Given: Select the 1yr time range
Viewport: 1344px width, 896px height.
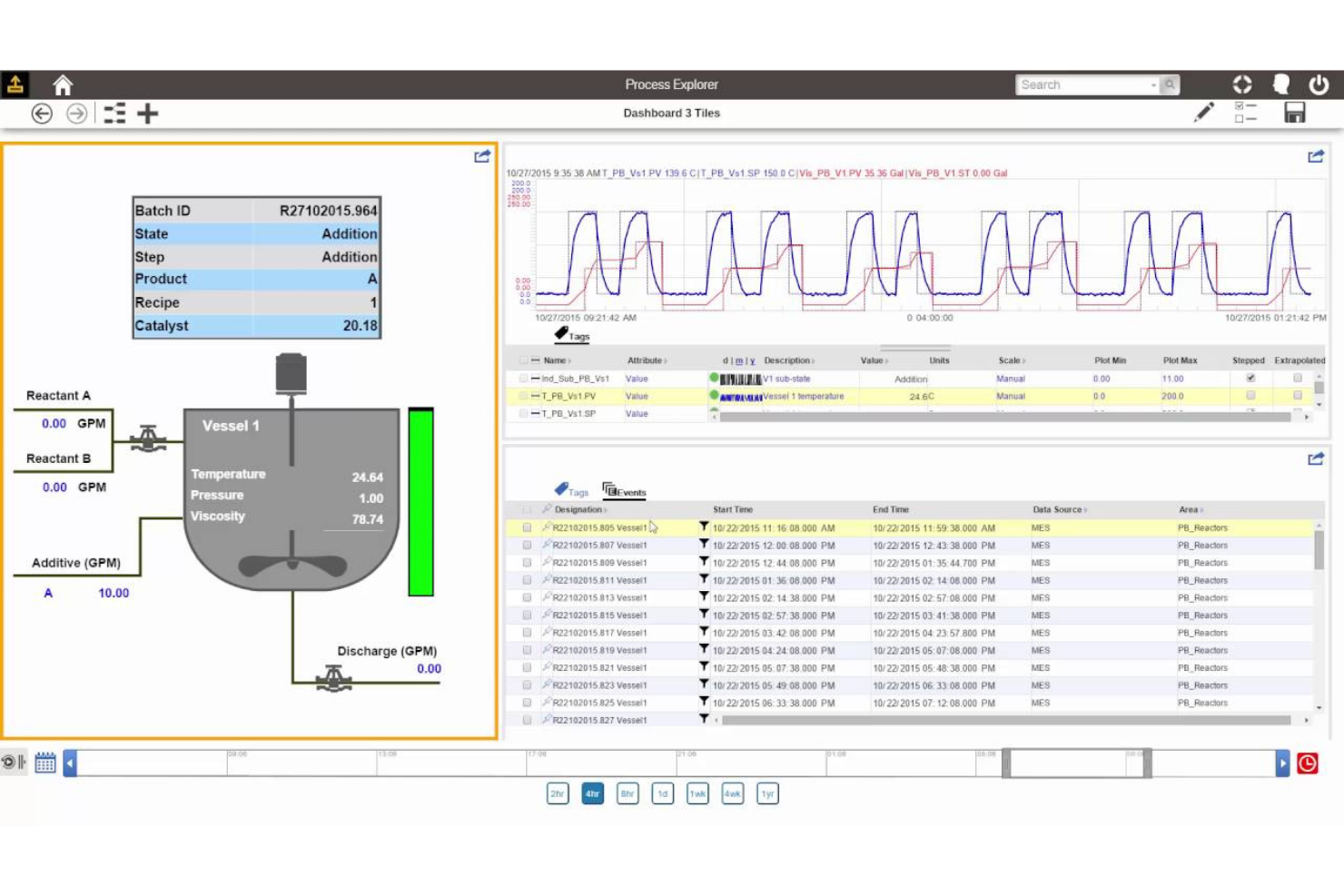Looking at the screenshot, I should click(768, 793).
